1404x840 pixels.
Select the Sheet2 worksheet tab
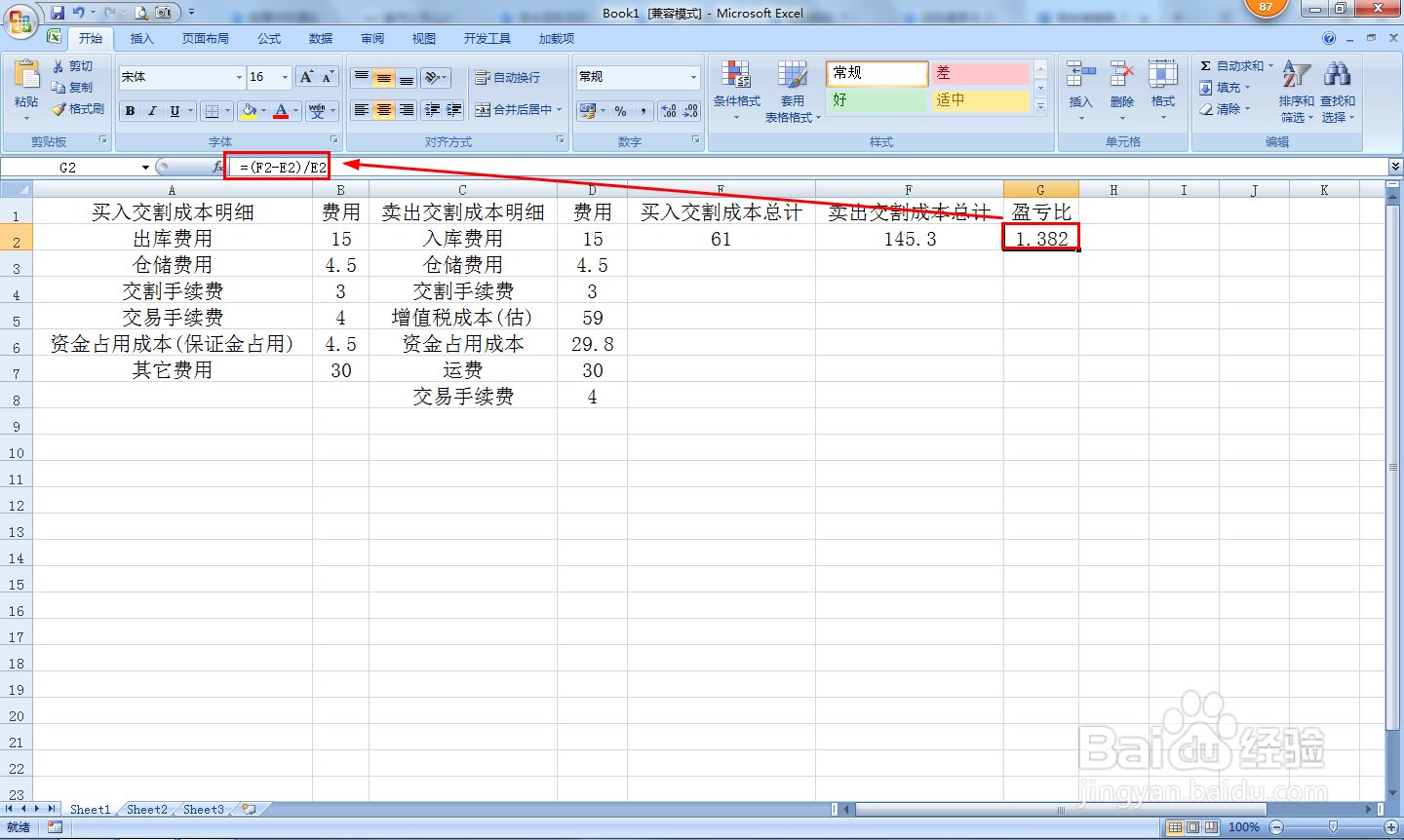point(147,809)
